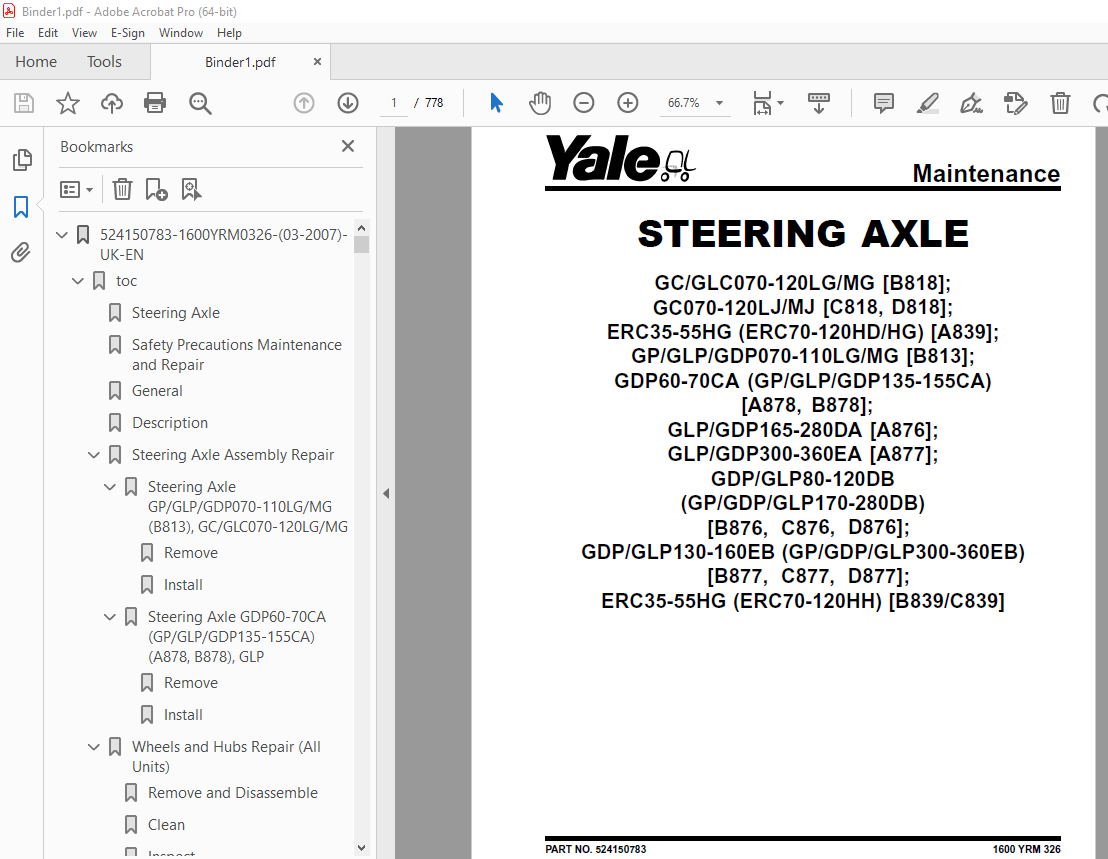Open the Clean bookmark
The height and width of the screenshot is (859, 1108).
166,825
